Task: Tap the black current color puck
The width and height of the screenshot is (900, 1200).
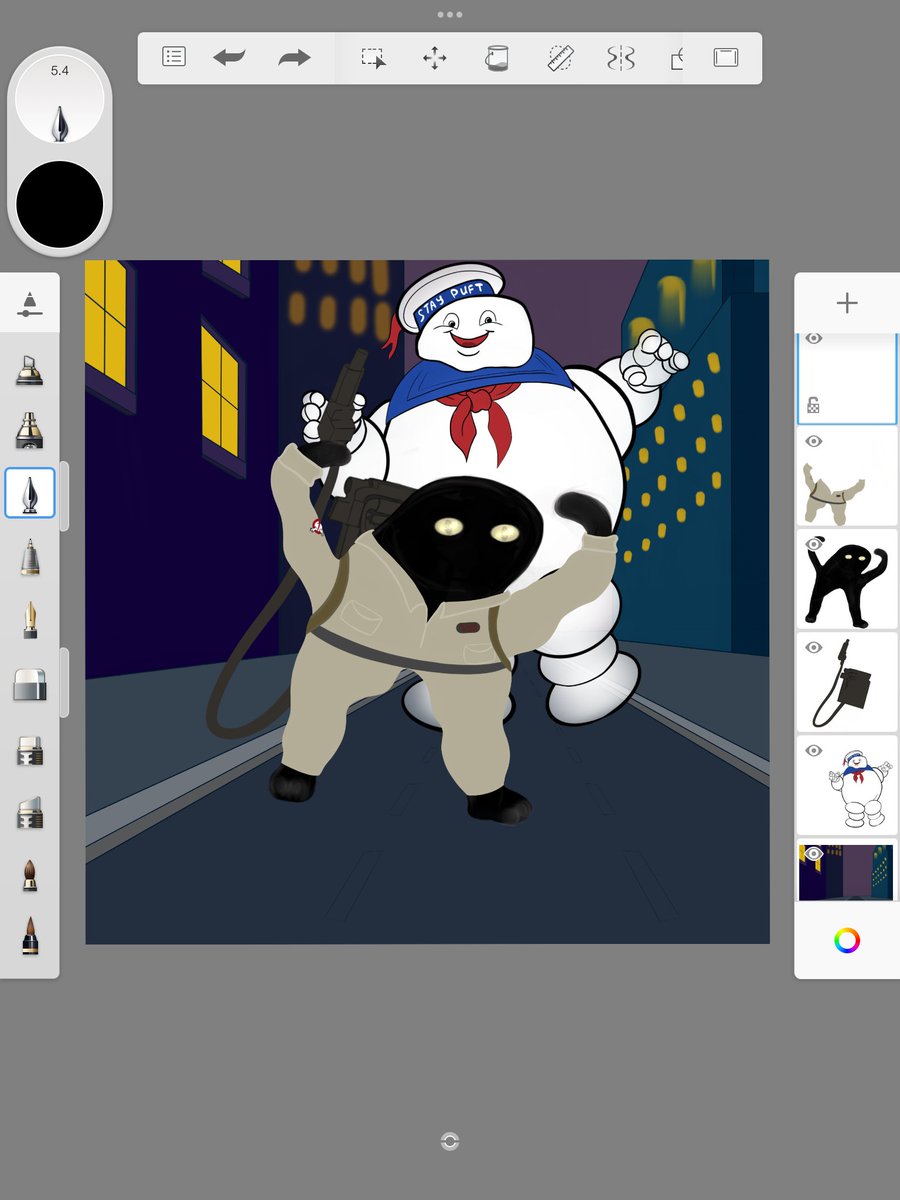Action: 60,204
